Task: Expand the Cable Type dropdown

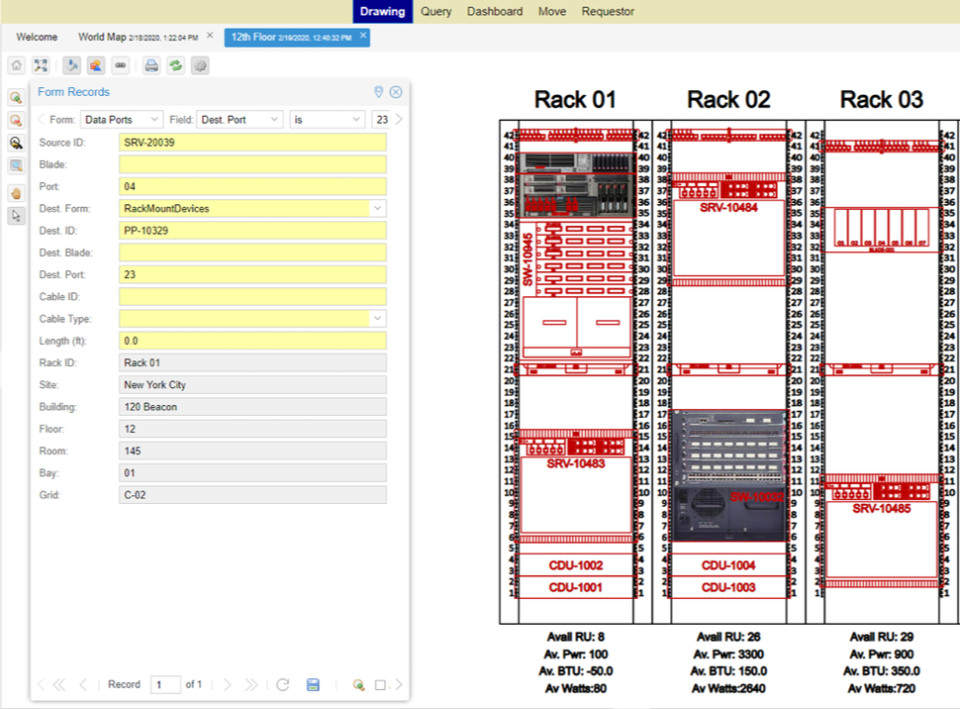Action: coord(378,318)
